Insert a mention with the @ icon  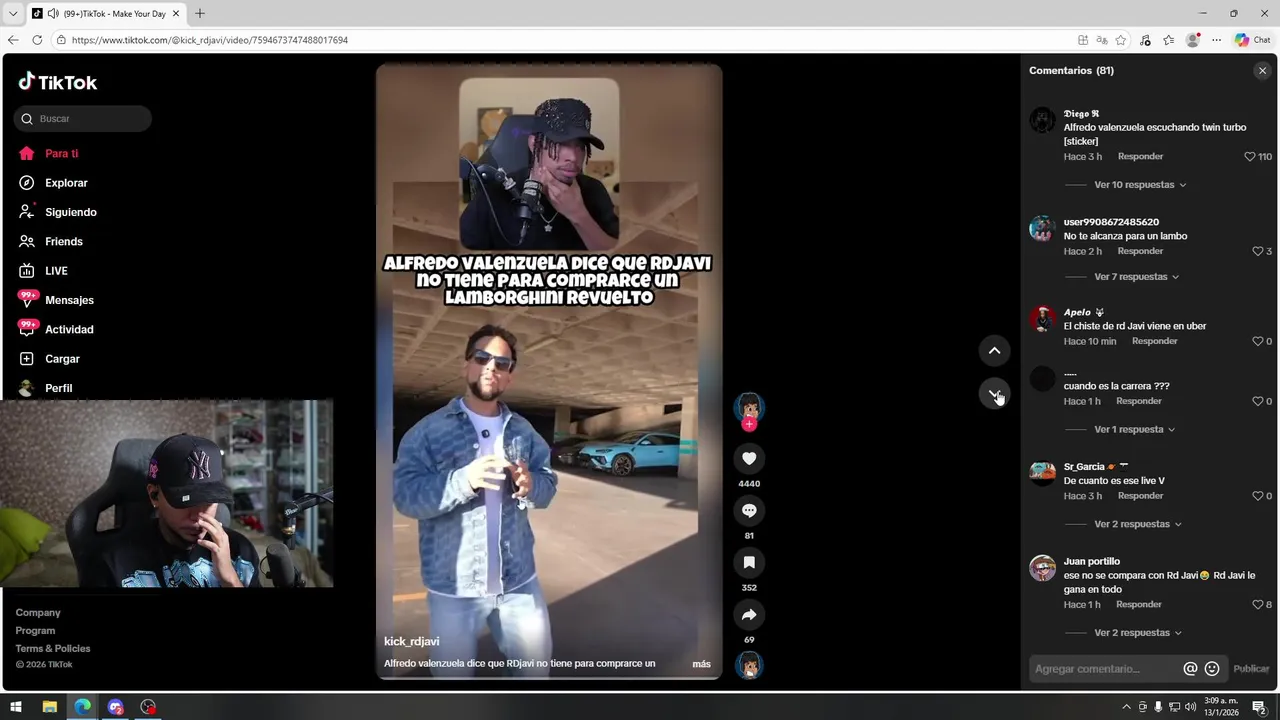click(x=1190, y=669)
